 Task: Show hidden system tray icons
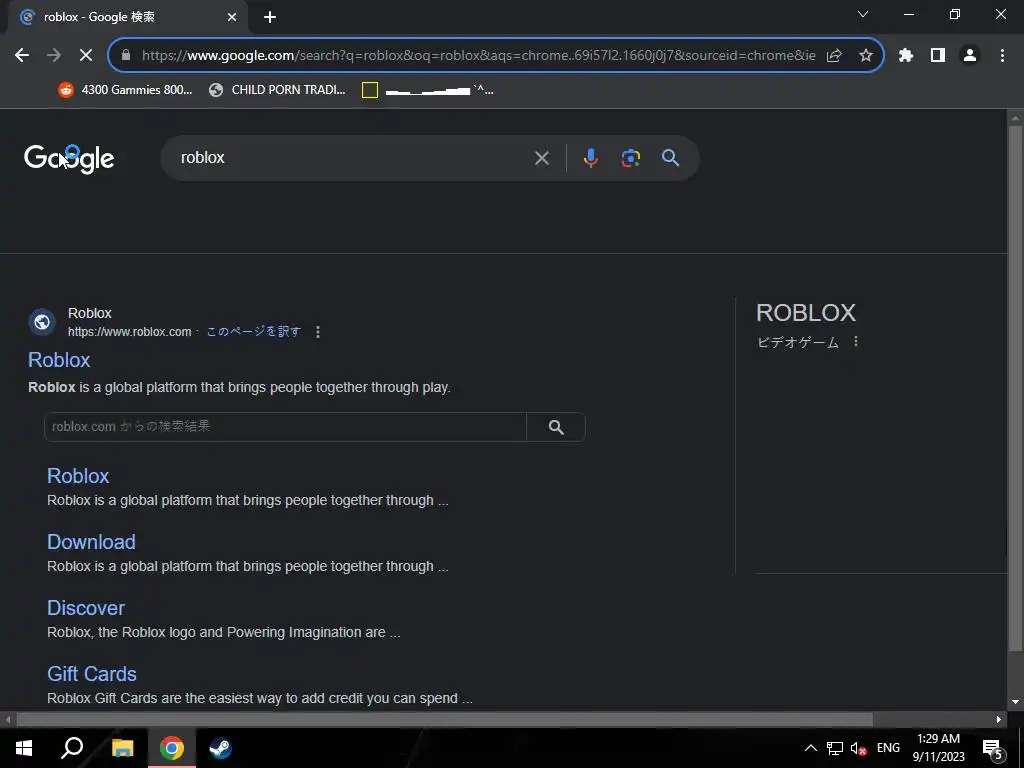point(810,748)
